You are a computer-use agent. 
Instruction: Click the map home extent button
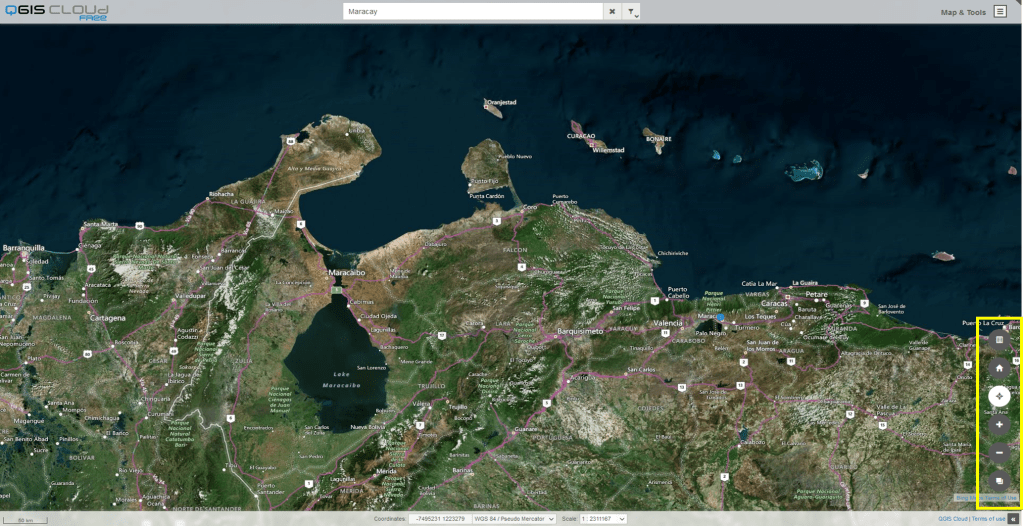pos(999,368)
